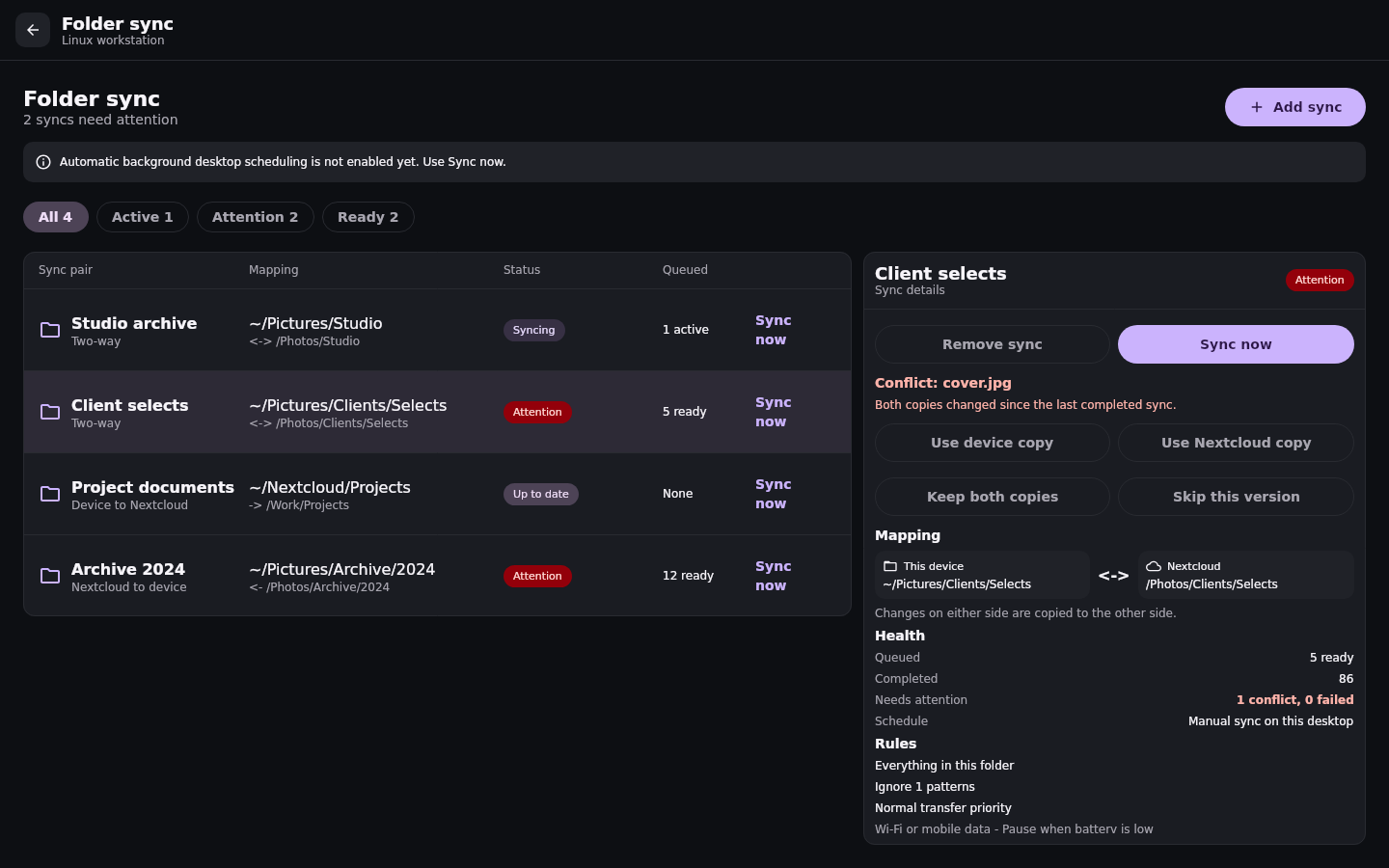Sync now for Archive 2024 row
The height and width of the screenshot is (868, 1389).
coord(773,576)
